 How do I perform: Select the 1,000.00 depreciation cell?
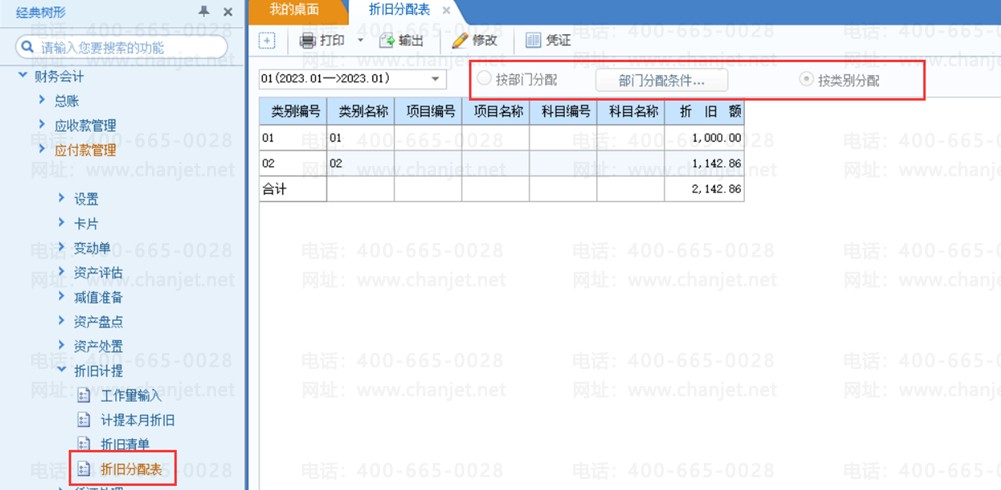(x=705, y=138)
